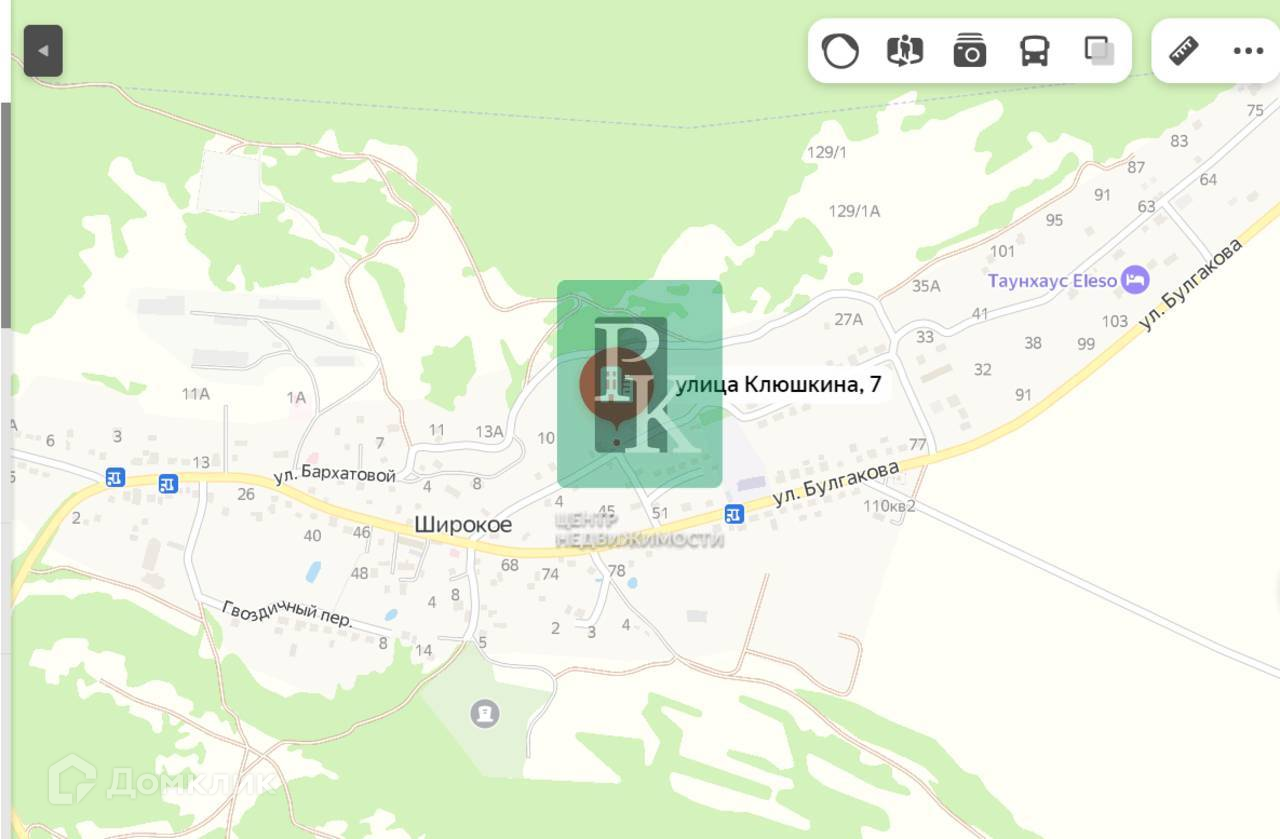Select house number 35A
Image resolution: width=1280 pixels, height=839 pixels.
click(x=926, y=286)
